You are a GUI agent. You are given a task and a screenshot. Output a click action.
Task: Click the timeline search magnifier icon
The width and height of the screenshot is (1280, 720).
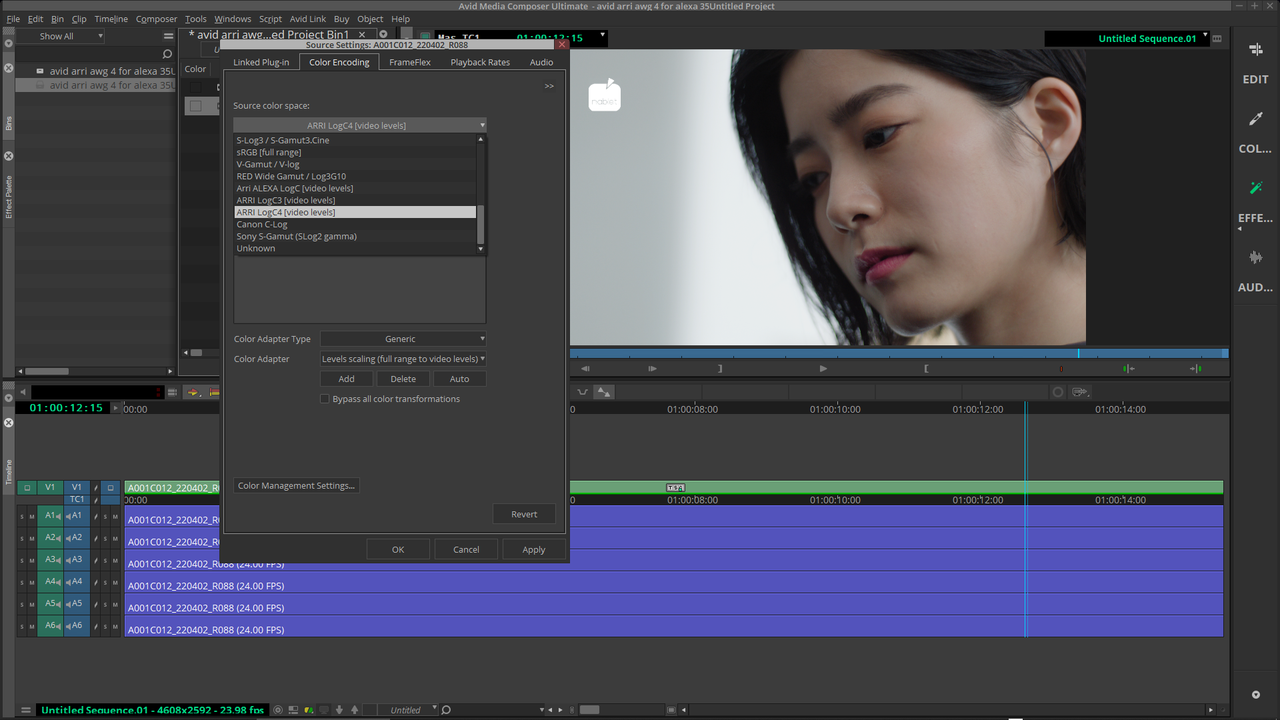[x=447, y=710]
